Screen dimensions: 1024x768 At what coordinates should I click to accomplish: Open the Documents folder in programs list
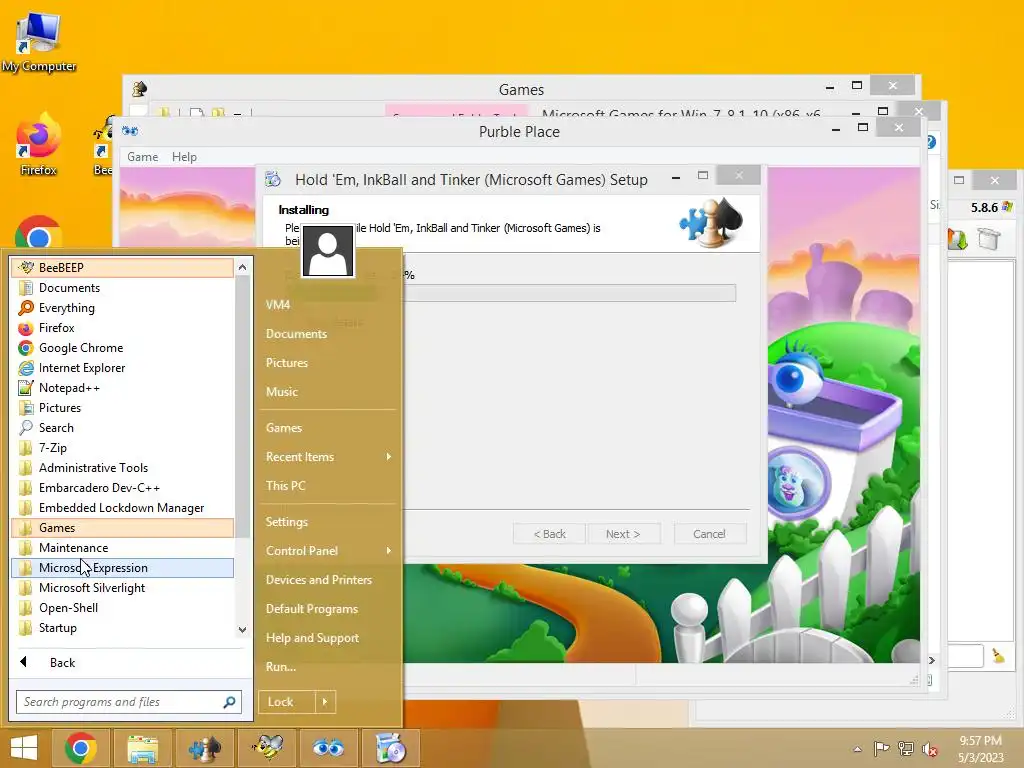(x=122, y=288)
